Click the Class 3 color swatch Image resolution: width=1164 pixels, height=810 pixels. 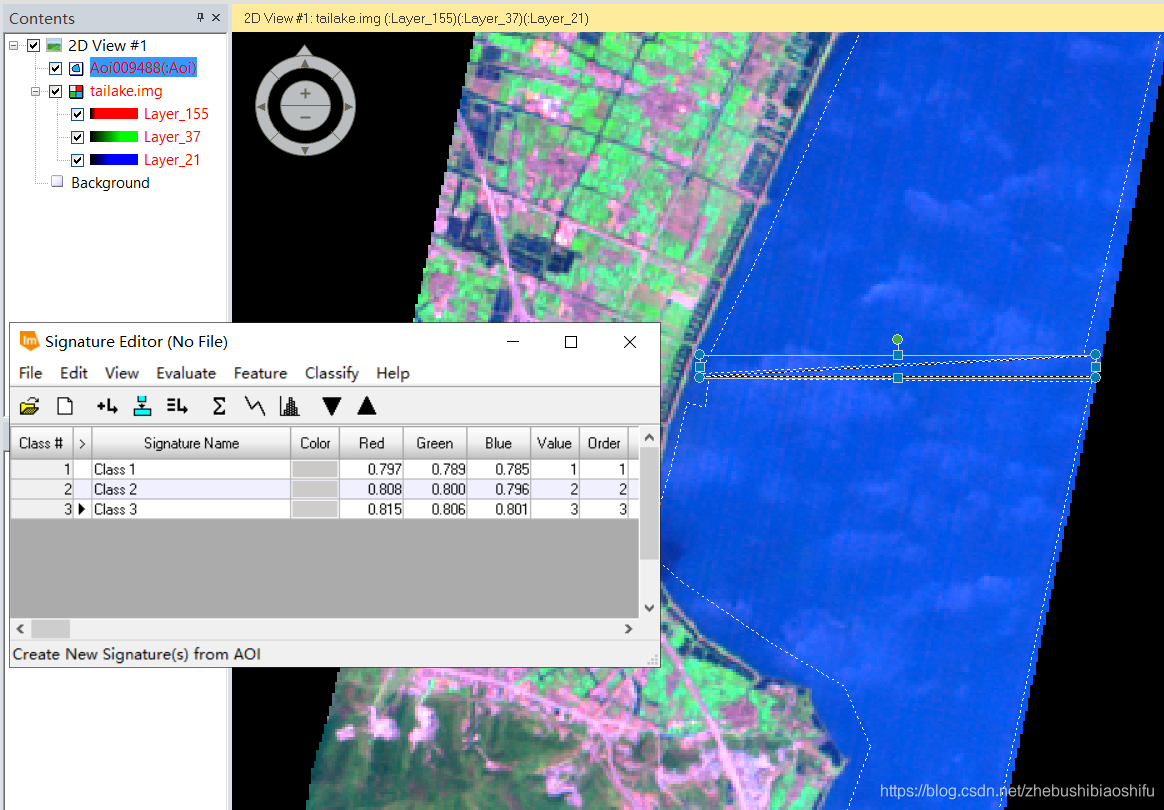[315, 509]
